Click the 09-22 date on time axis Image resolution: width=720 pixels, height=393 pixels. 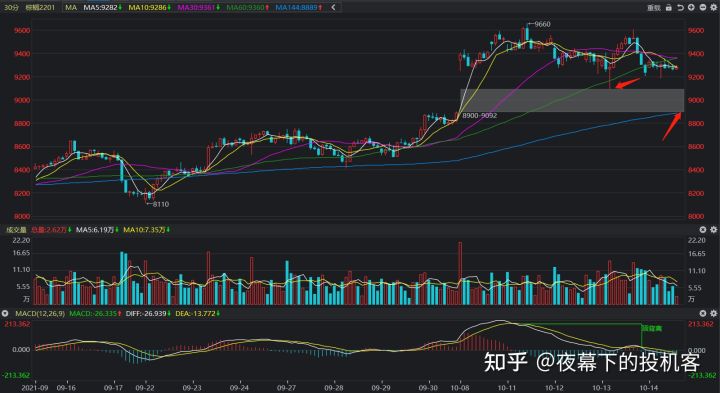coord(144,388)
